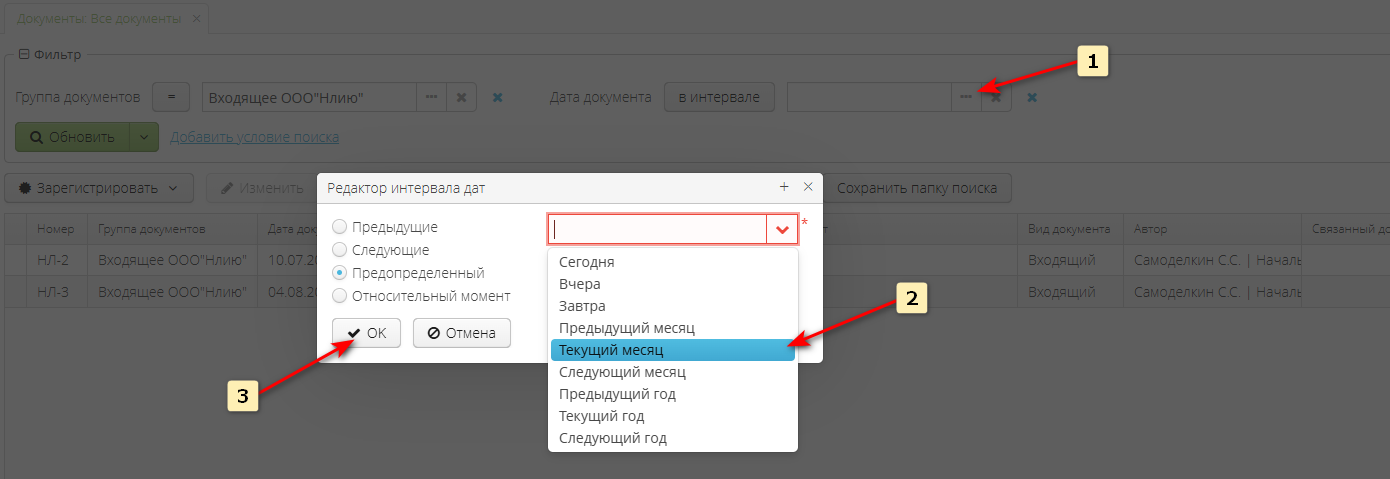The image size is (1390, 479).
Task: Open ellipsis editor for Дата документа
Action: coord(966,97)
